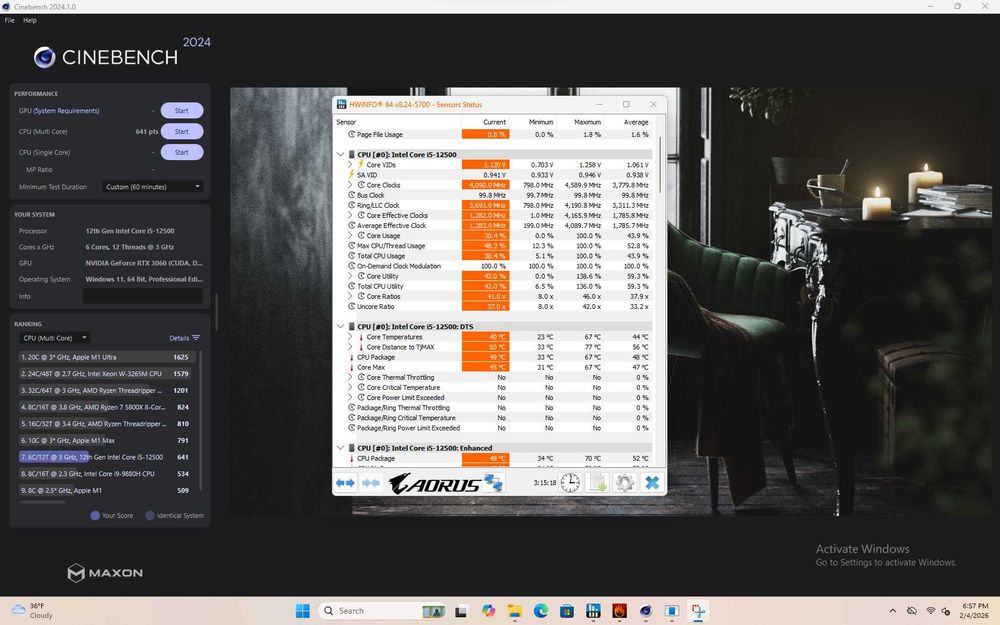Open the Cinebench File menu
This screenshot has height=625, width=1000.
(10, 20)
